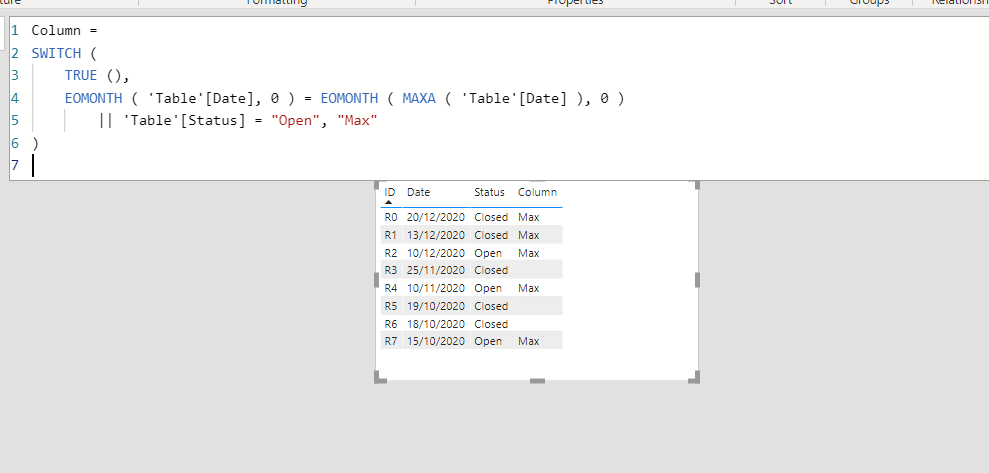Select the R5 cell in the ID column
The image size is (989, 473).
click(391, 306)
